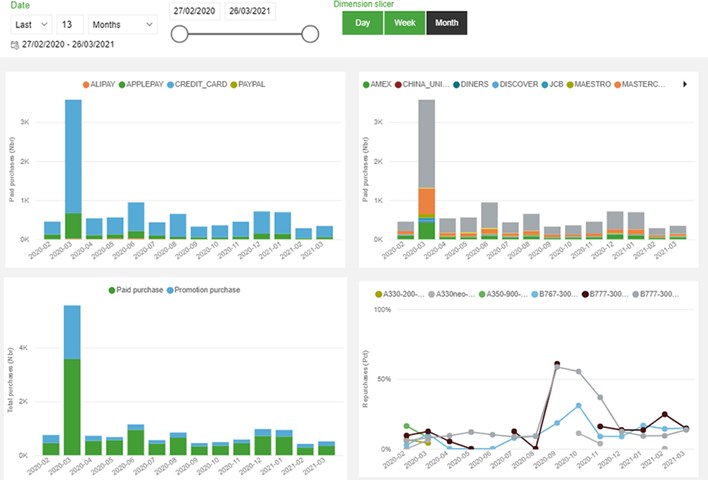Click the 2020-03 gray bar in card-type chart

427,143
